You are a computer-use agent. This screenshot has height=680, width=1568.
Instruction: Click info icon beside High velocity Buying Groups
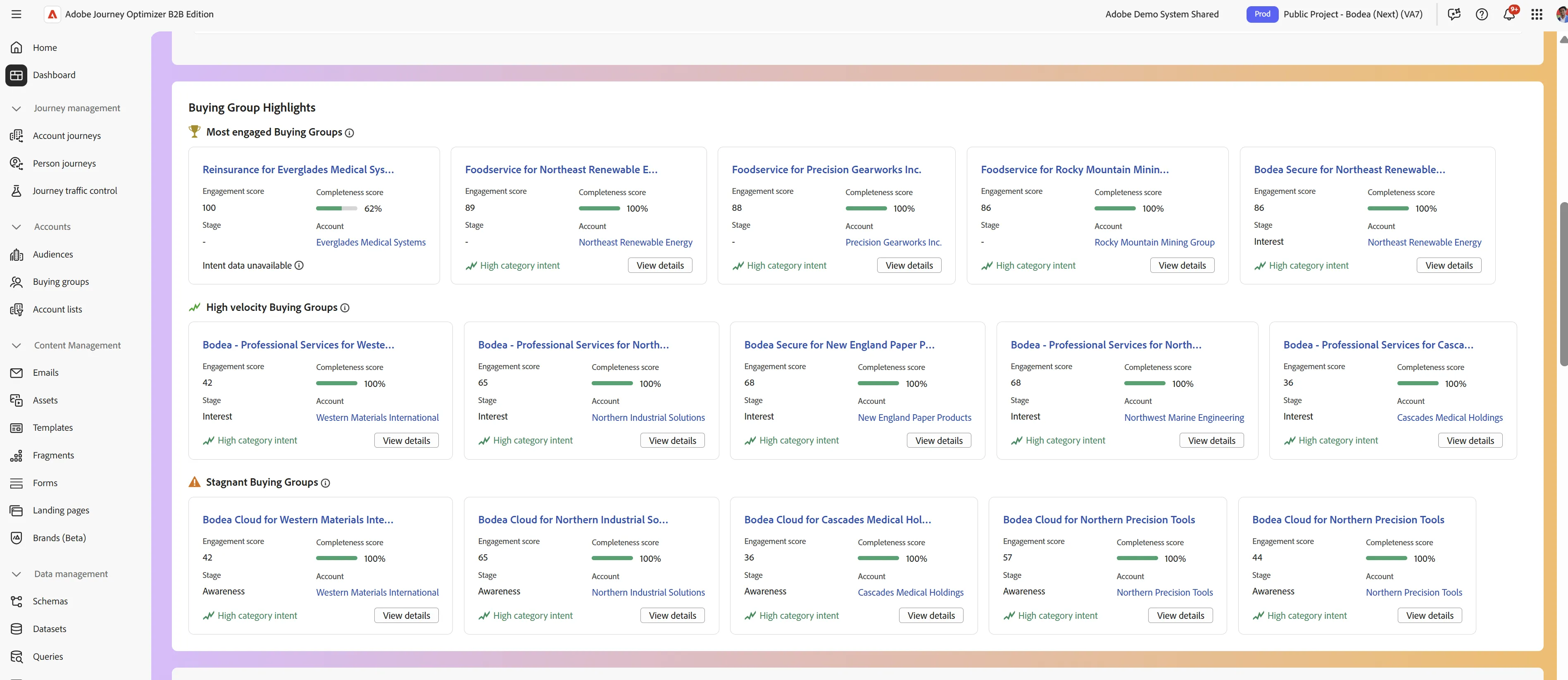click(345, 308)
